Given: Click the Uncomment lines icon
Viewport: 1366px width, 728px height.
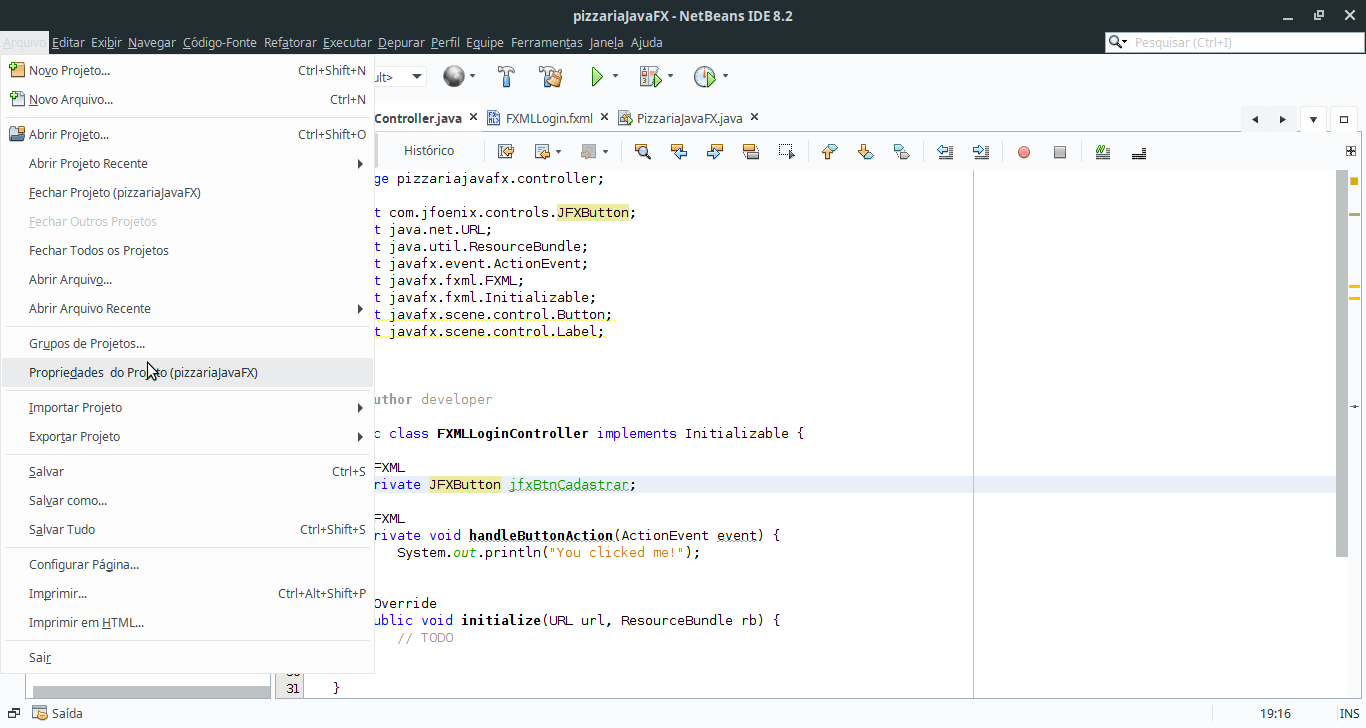Looking at the screenshot, I should pyautogui.click(x=1138, y=152).
